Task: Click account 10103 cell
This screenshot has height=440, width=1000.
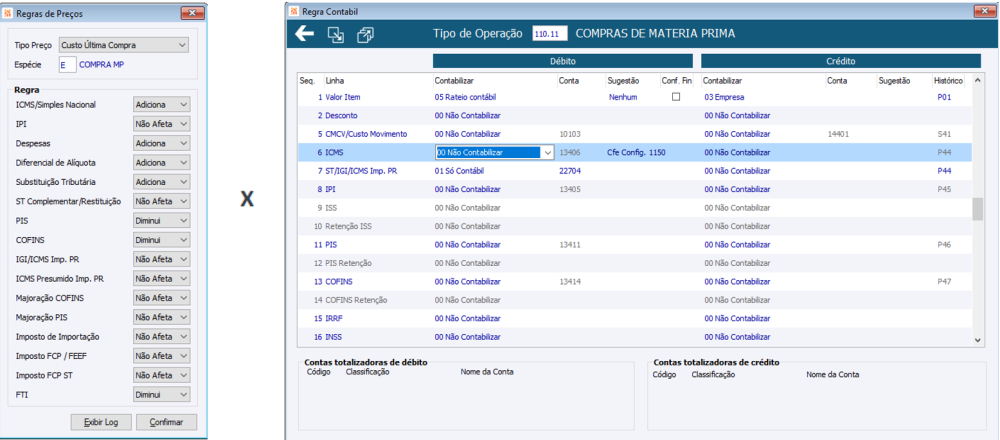Action: click(x=570, y=134)
